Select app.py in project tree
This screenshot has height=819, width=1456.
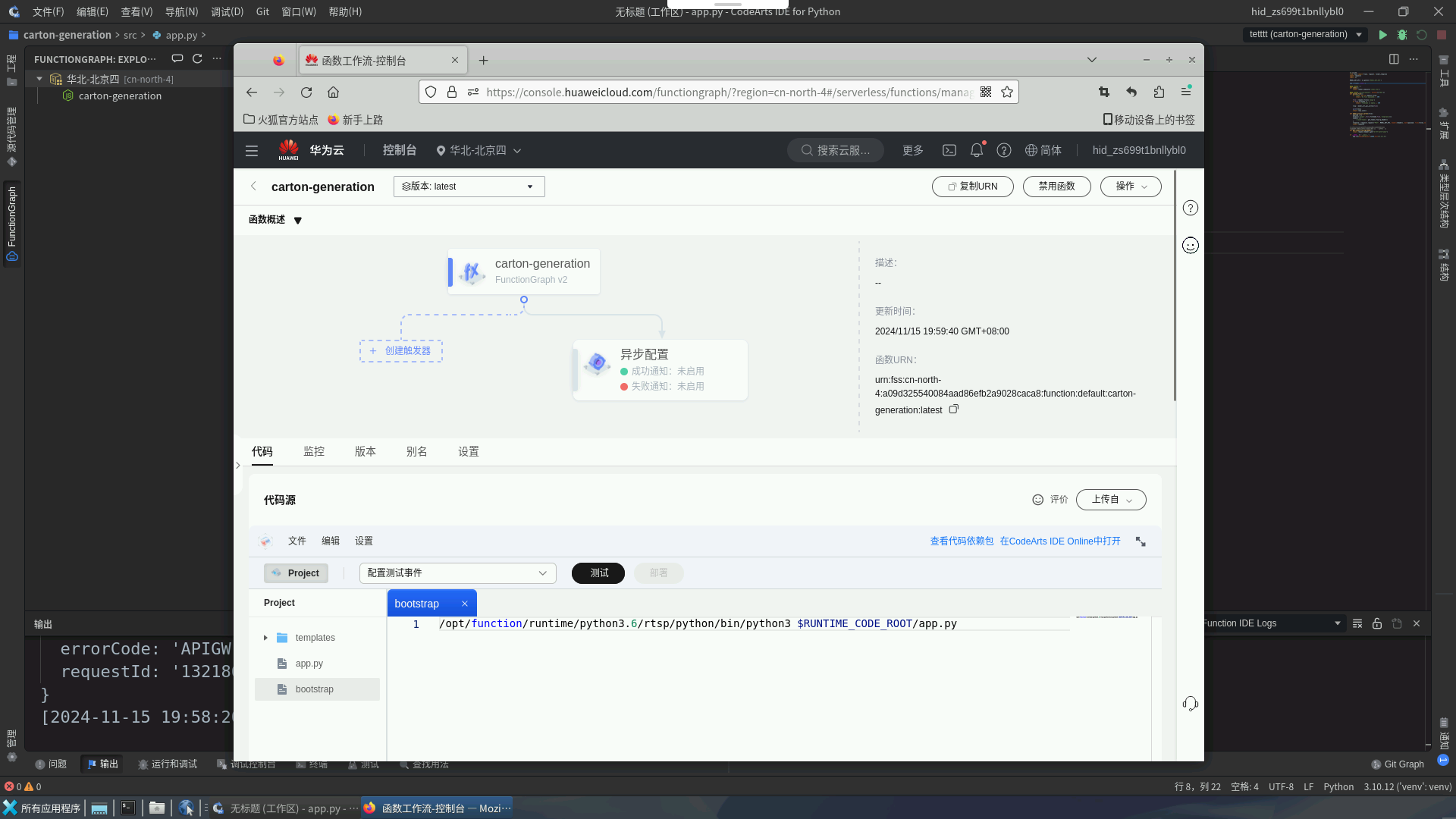(309, 664)
